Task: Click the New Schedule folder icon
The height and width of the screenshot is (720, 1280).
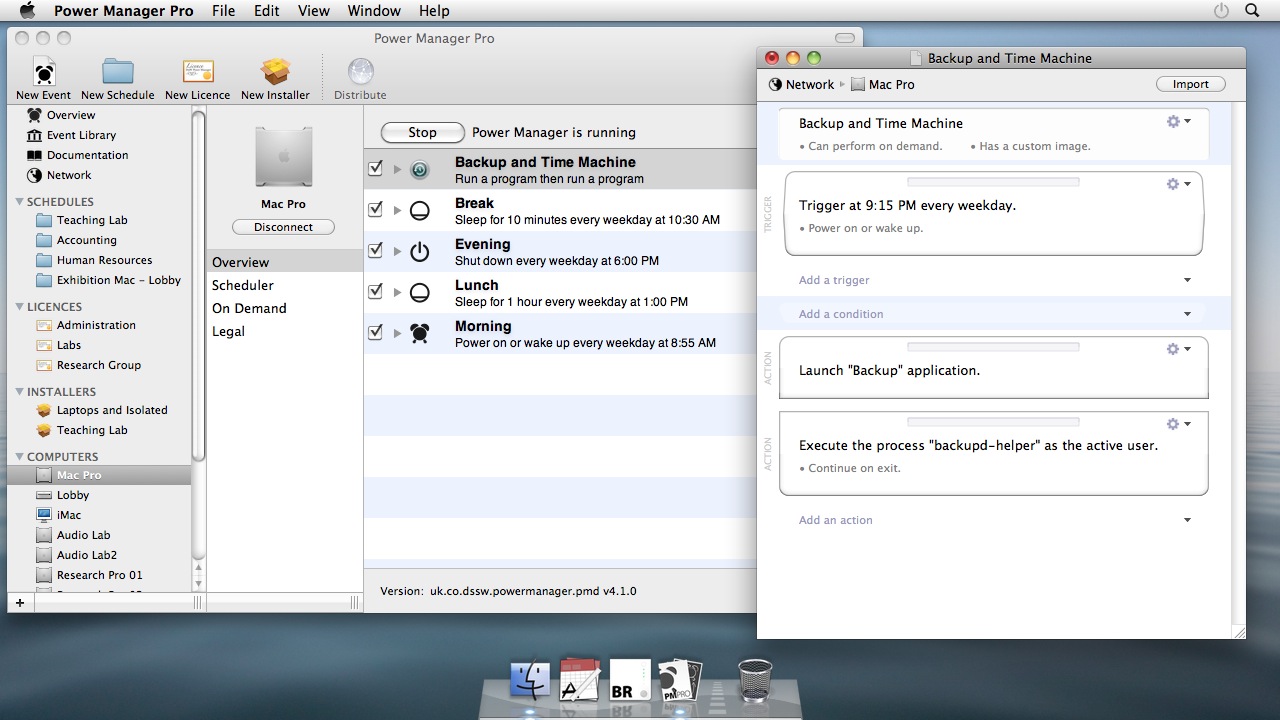Action: (x=118, y=72)
